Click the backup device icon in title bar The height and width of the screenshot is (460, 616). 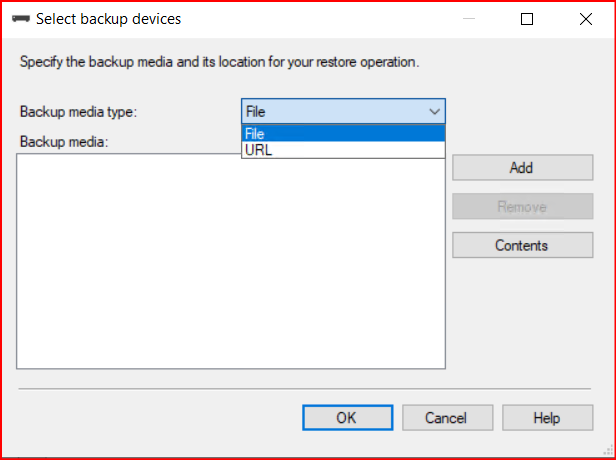click(21, 19)
